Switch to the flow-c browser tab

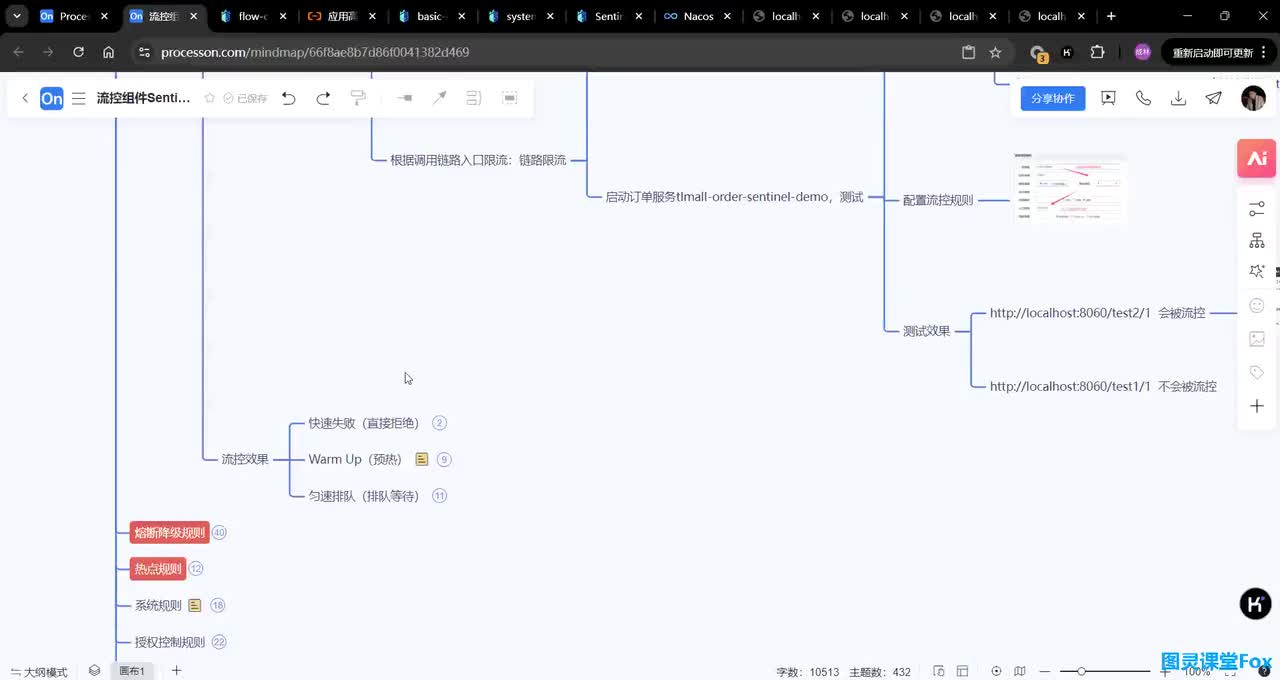coord(252,16)
